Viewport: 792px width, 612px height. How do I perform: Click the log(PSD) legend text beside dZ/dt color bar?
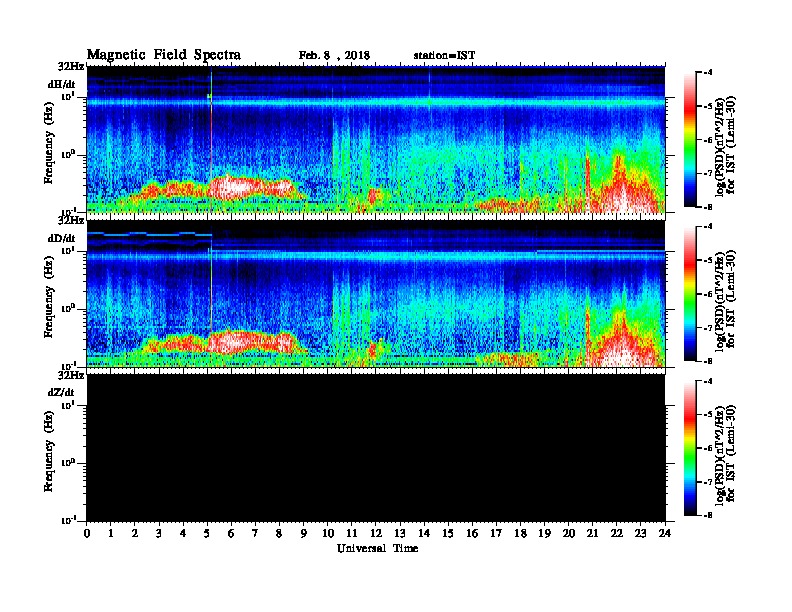[x=725, y=455]
